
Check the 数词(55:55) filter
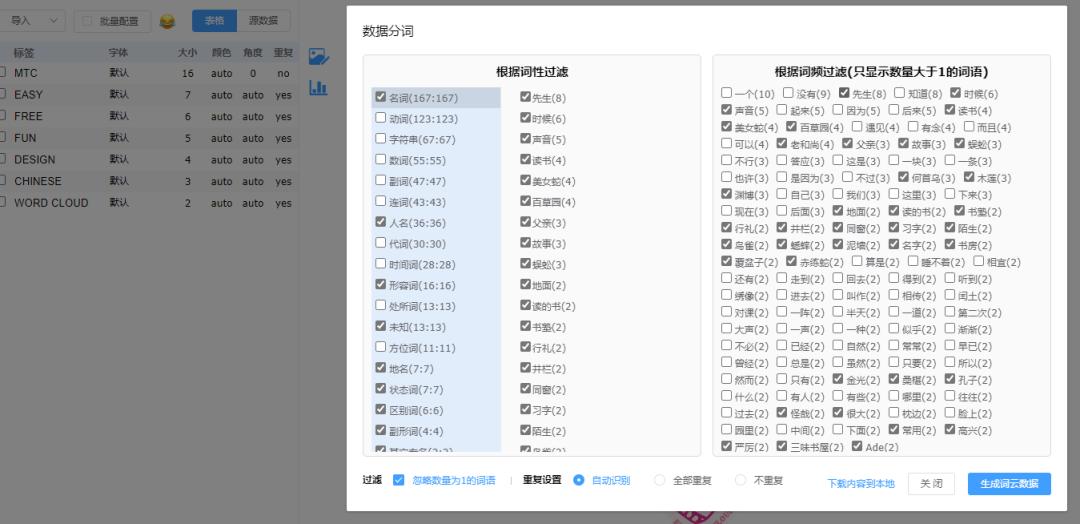[x=380, y=159]
